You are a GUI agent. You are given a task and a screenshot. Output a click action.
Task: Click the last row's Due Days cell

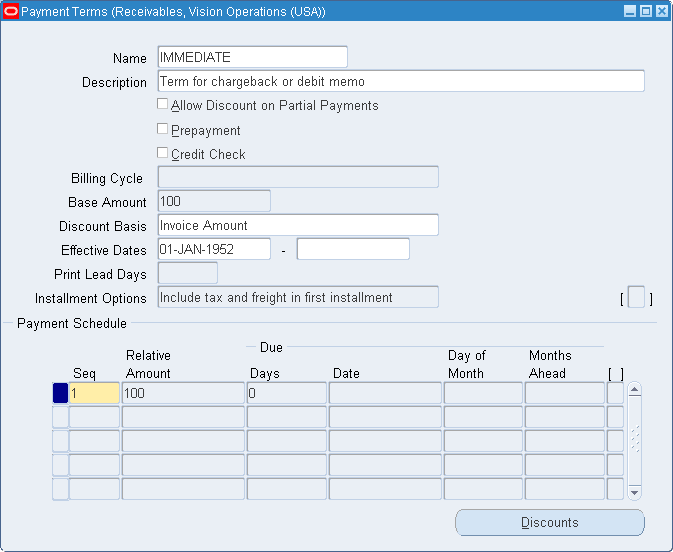[287, 489]
